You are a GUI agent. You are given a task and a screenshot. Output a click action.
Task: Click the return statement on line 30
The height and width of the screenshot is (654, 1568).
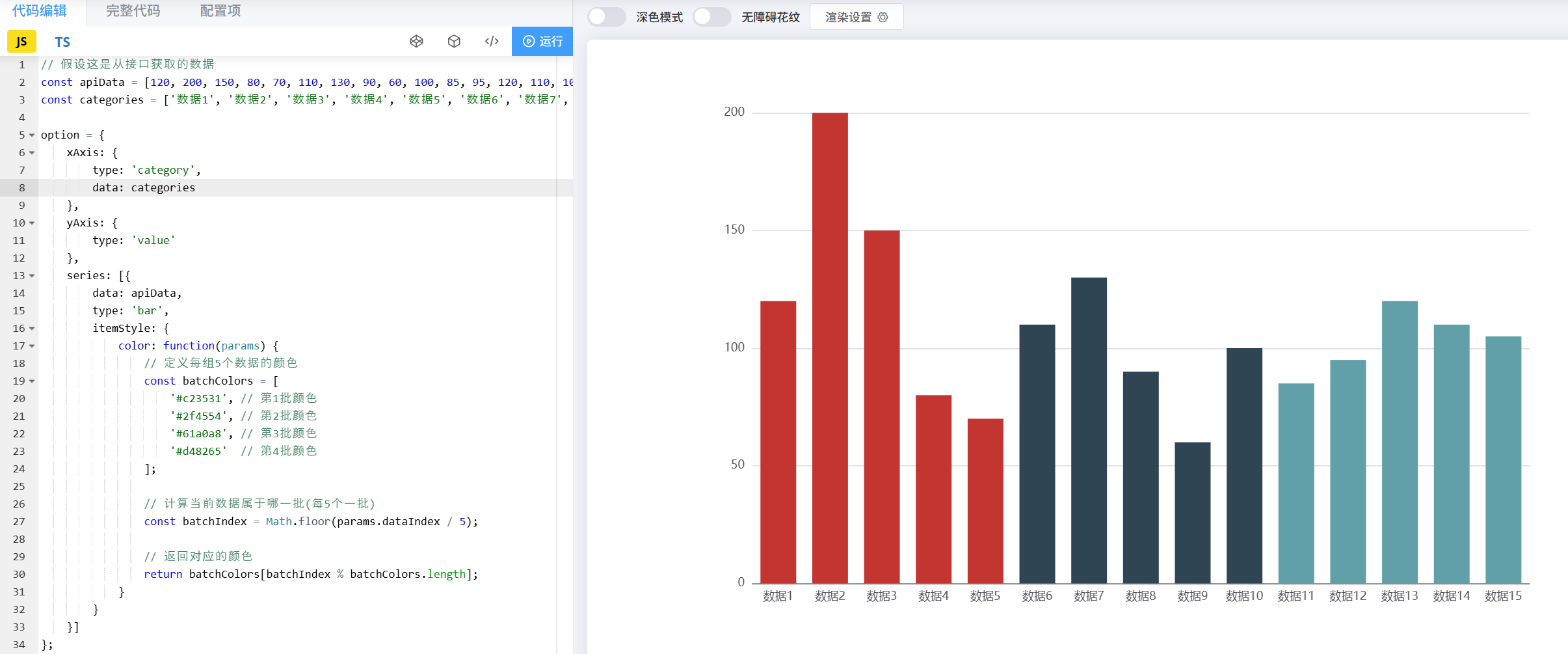311,574
